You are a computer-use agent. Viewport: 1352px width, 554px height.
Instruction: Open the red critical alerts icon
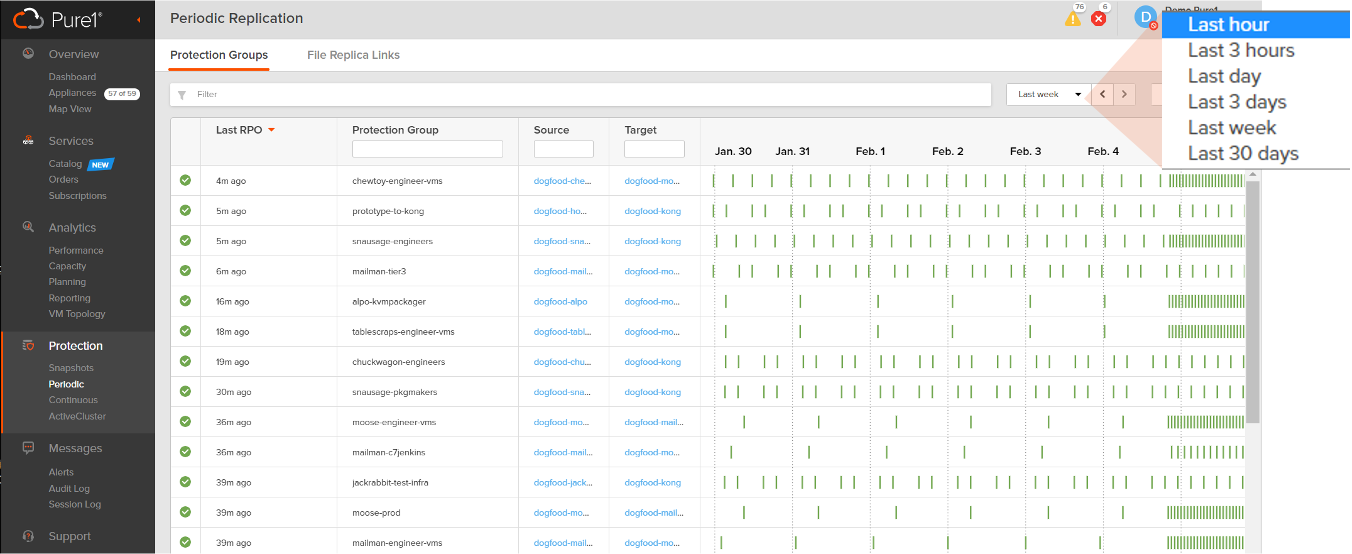click(x=1099, y=18)
